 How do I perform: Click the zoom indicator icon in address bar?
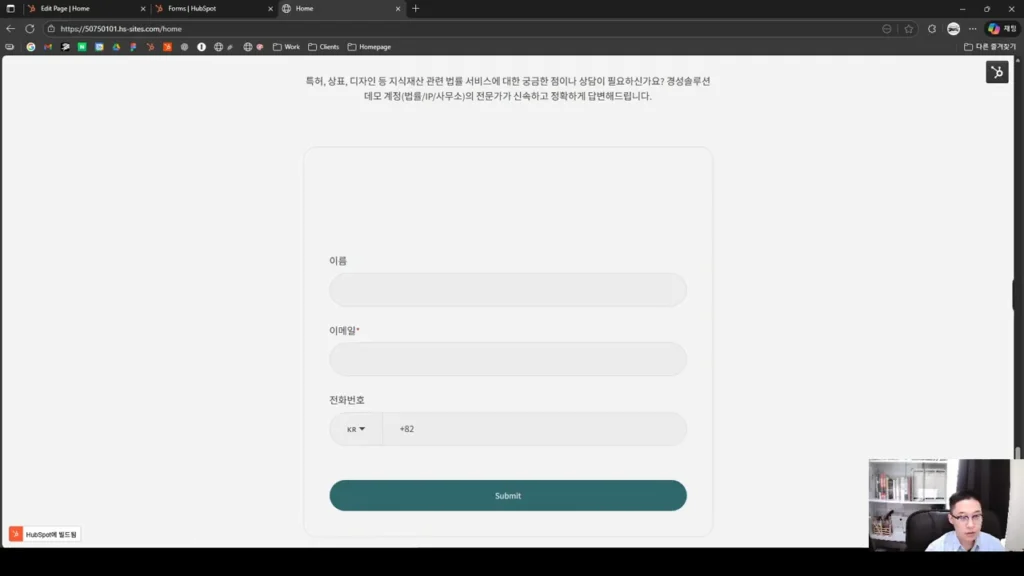[886, 29]
